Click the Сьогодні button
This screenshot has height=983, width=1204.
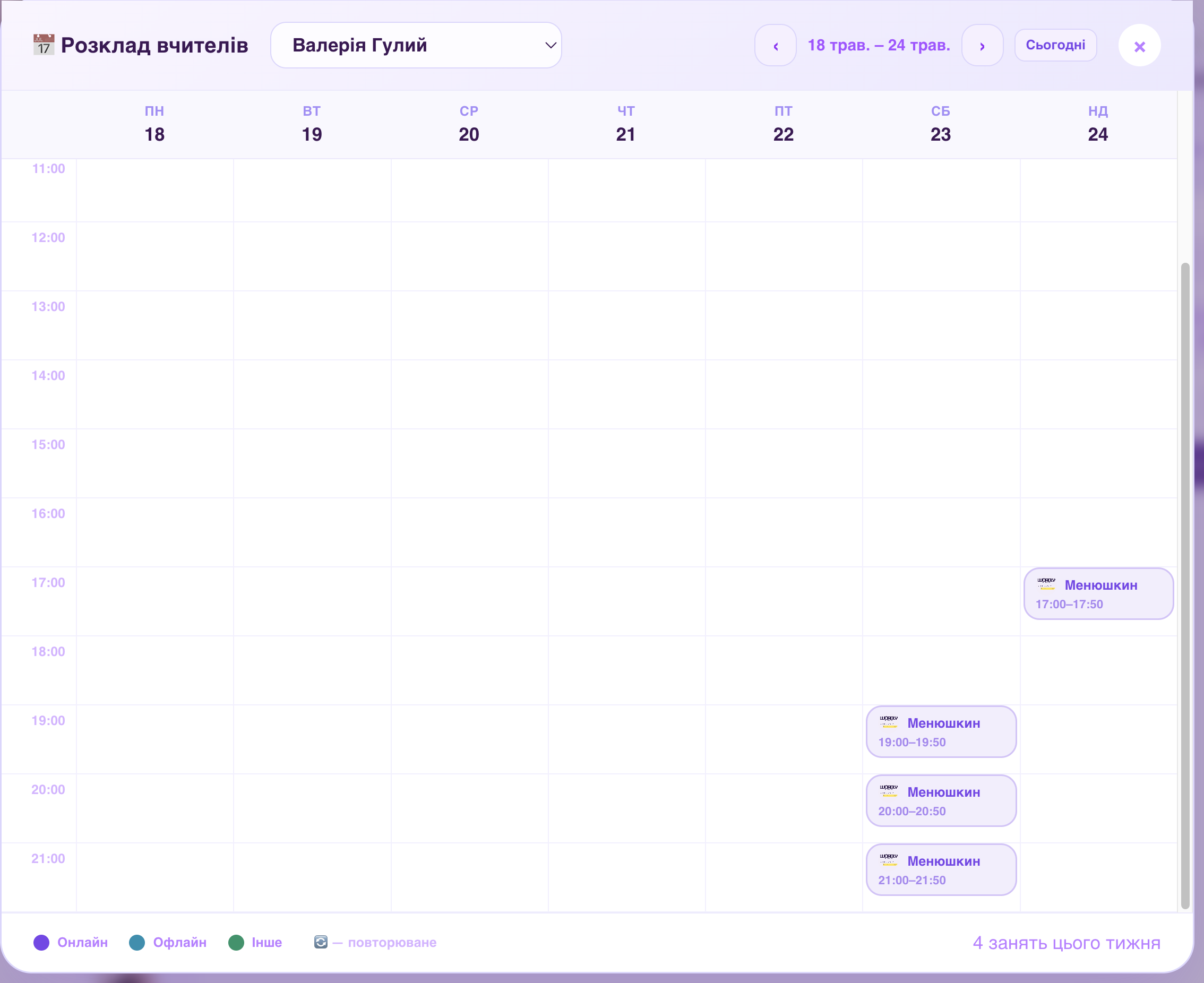coord(1055,45)
